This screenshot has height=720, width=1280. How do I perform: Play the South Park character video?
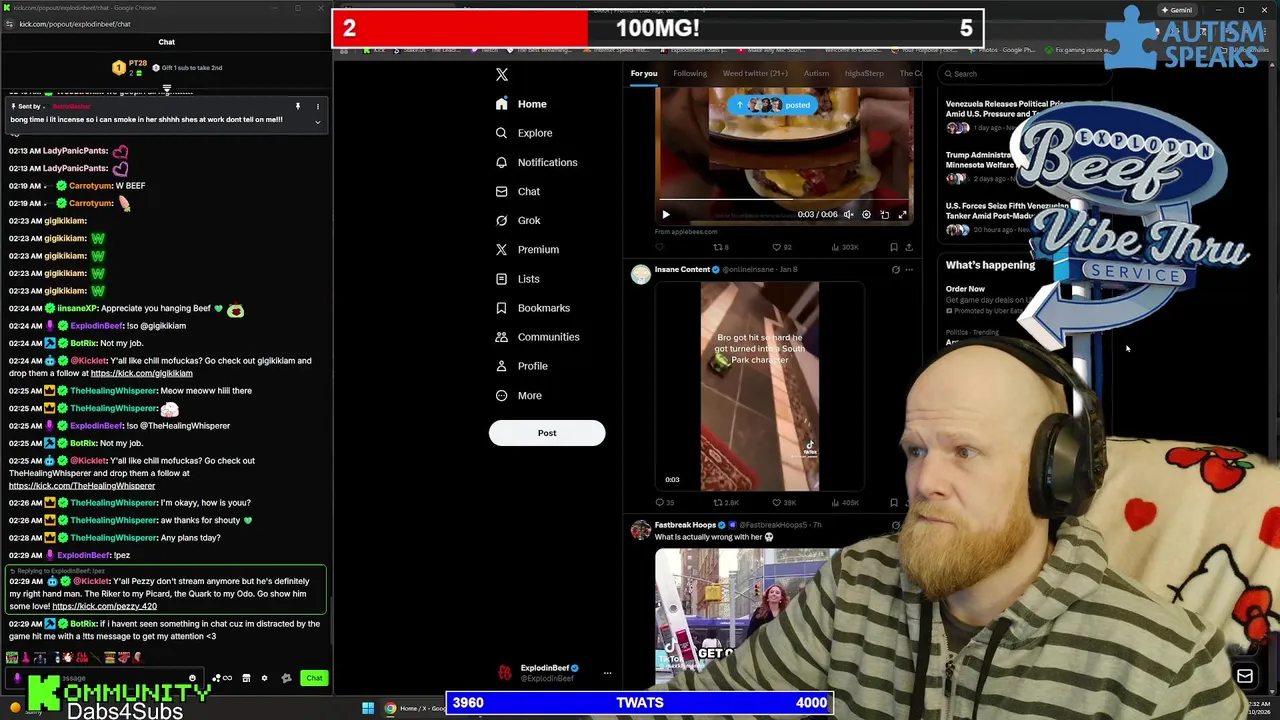point(759,386)
